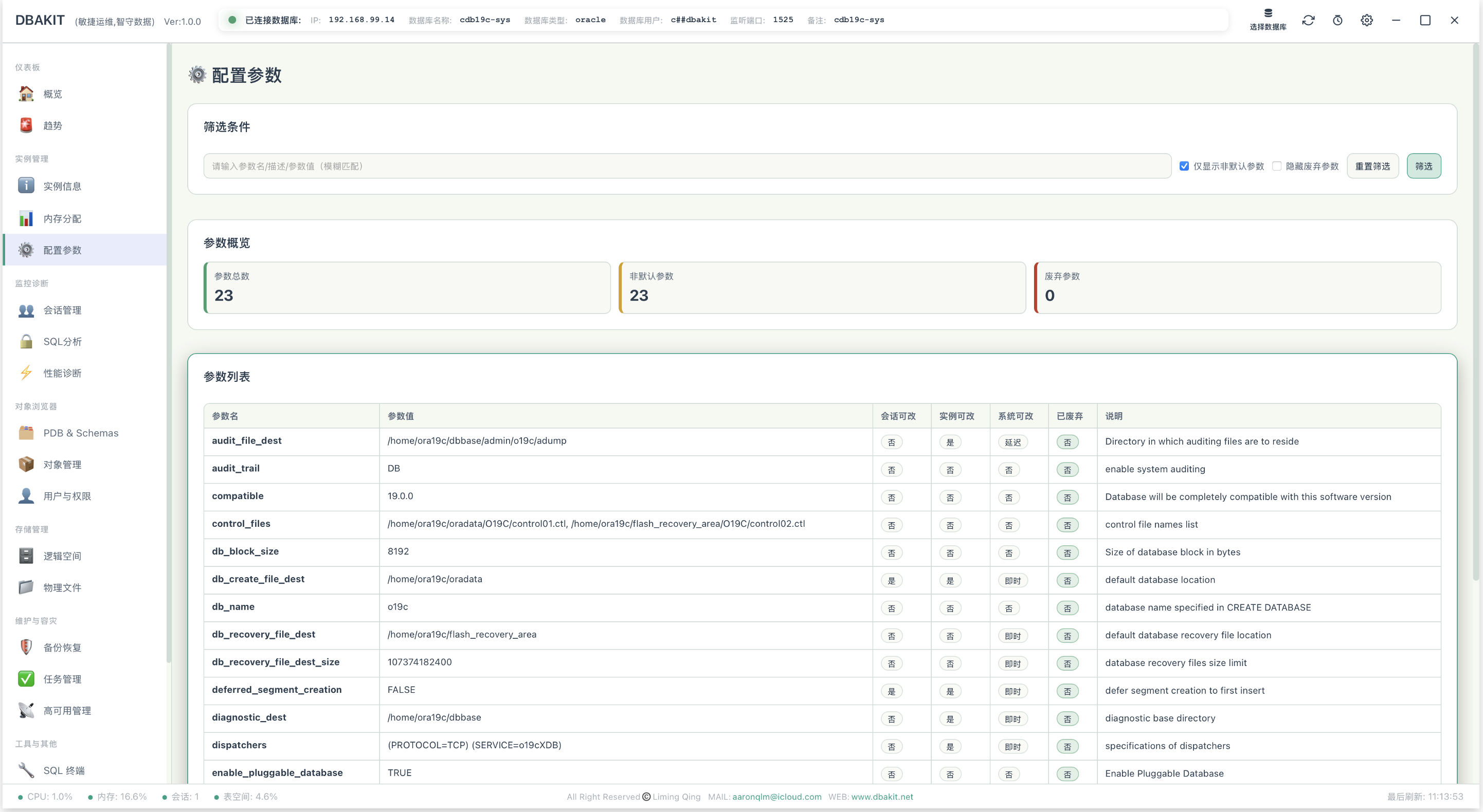Open the SQL分析 lock icon

point(26,341)
